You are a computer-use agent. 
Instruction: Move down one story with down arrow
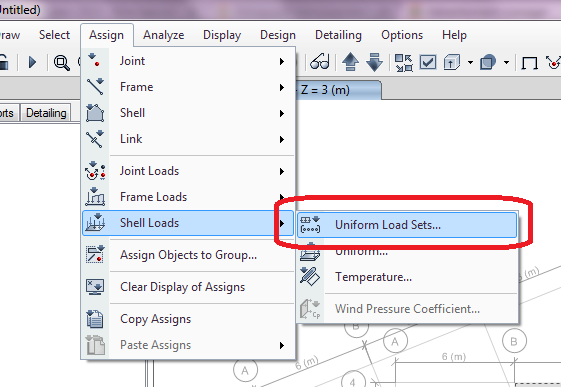374,62
